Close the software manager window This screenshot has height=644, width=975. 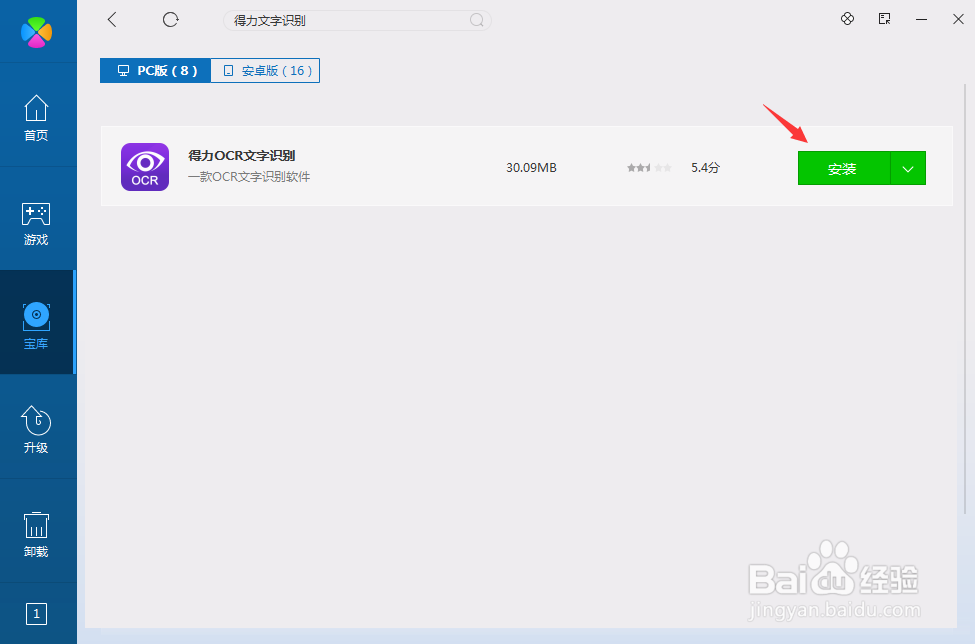(958, 19)
